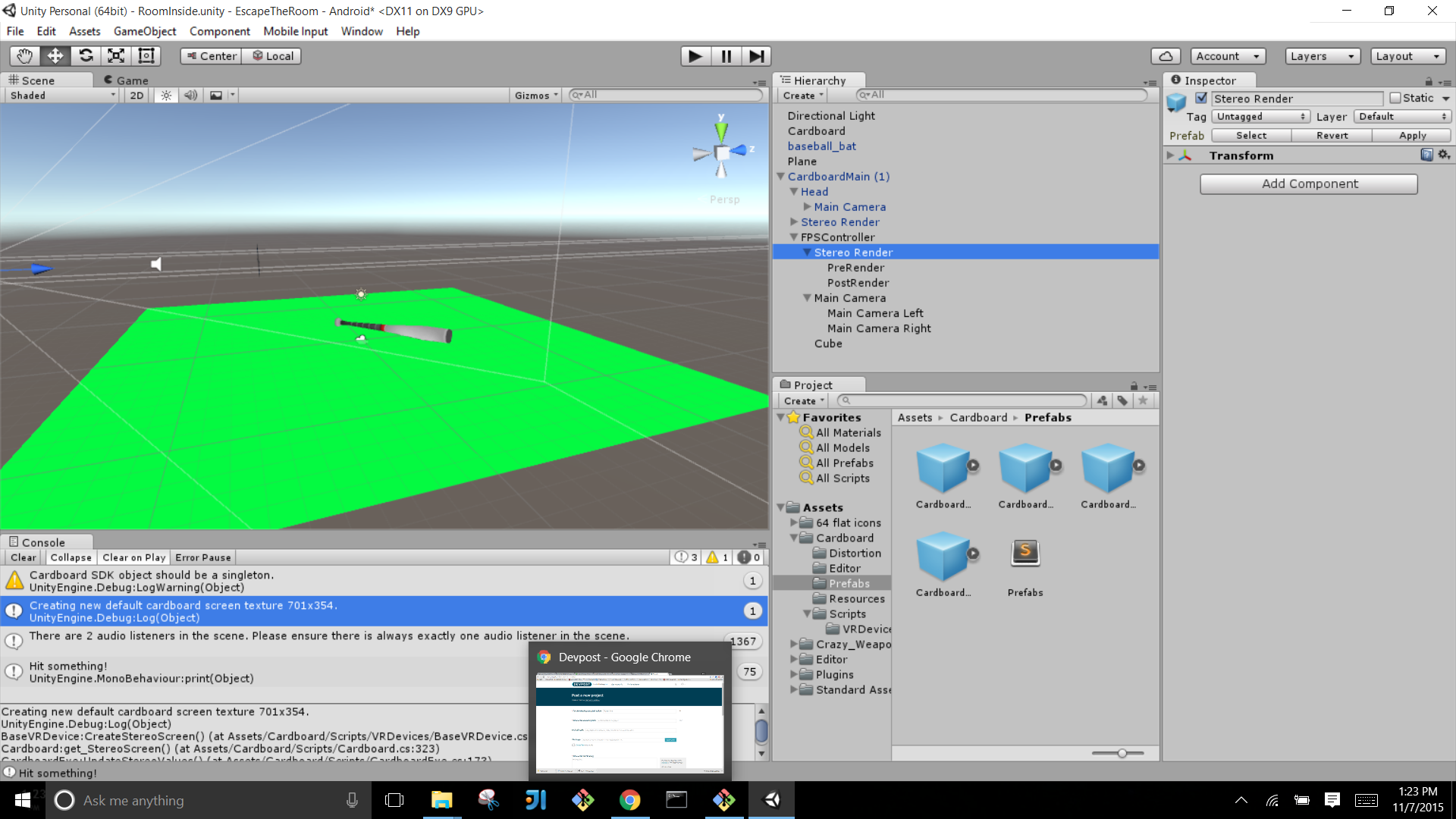Click the Add Component button

click(1309, 184)
